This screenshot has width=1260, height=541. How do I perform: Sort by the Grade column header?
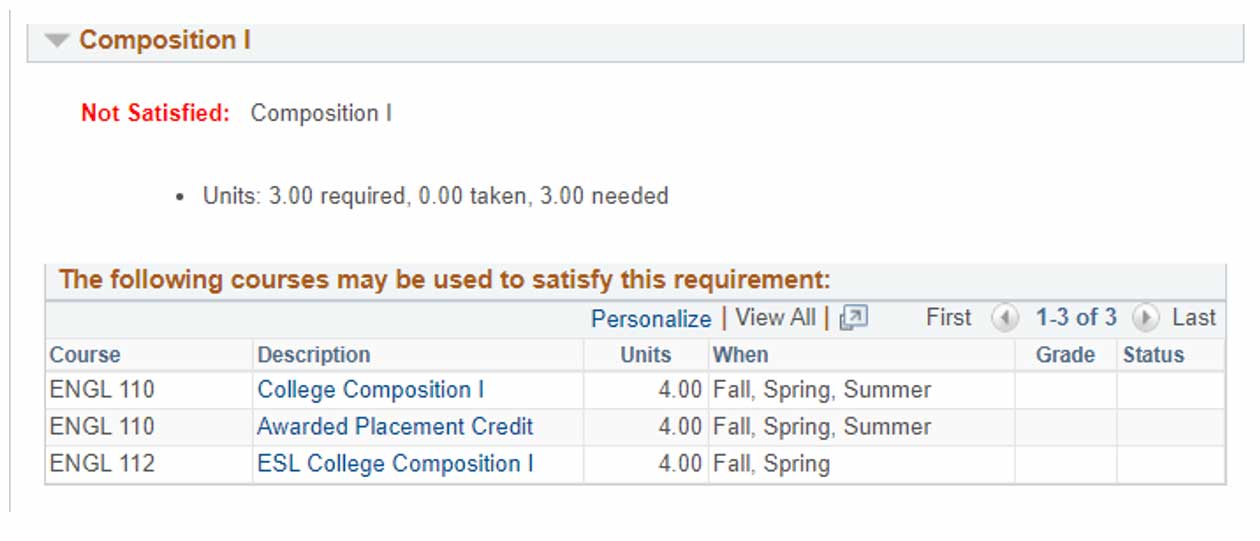pyautogui.click(x=1065, y=355)
